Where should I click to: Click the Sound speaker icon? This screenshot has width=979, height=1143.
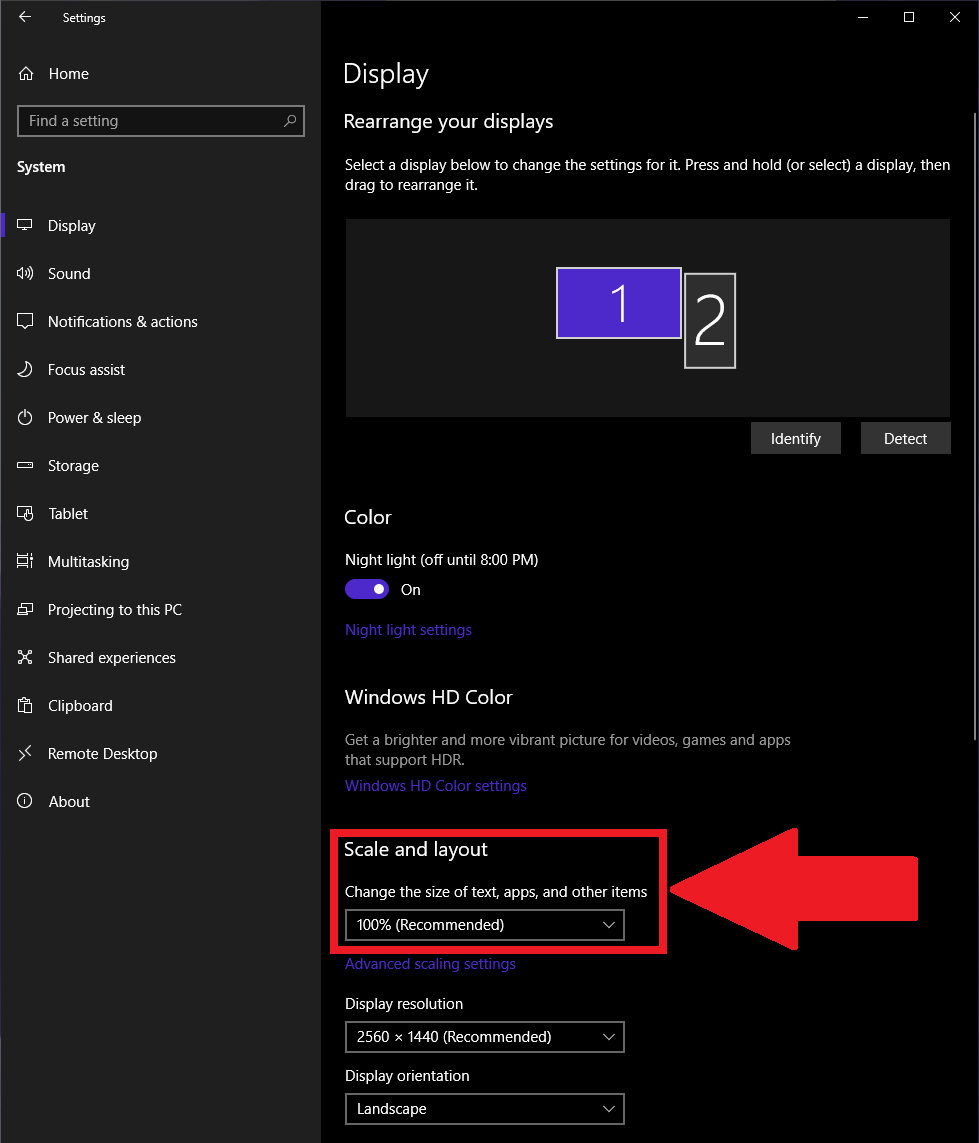25,273
